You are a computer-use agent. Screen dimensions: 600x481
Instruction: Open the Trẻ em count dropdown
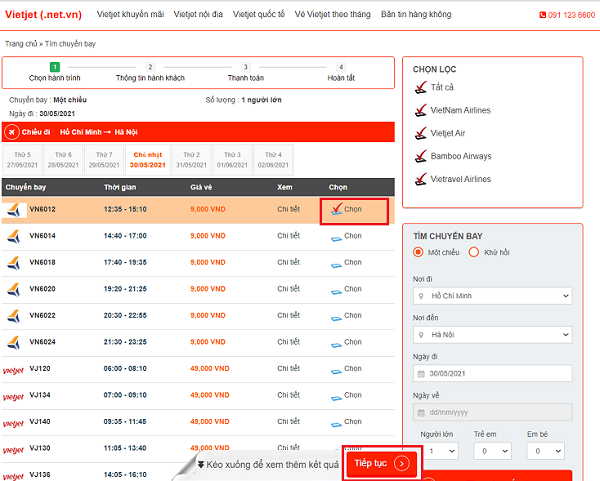tap(492, 451)
